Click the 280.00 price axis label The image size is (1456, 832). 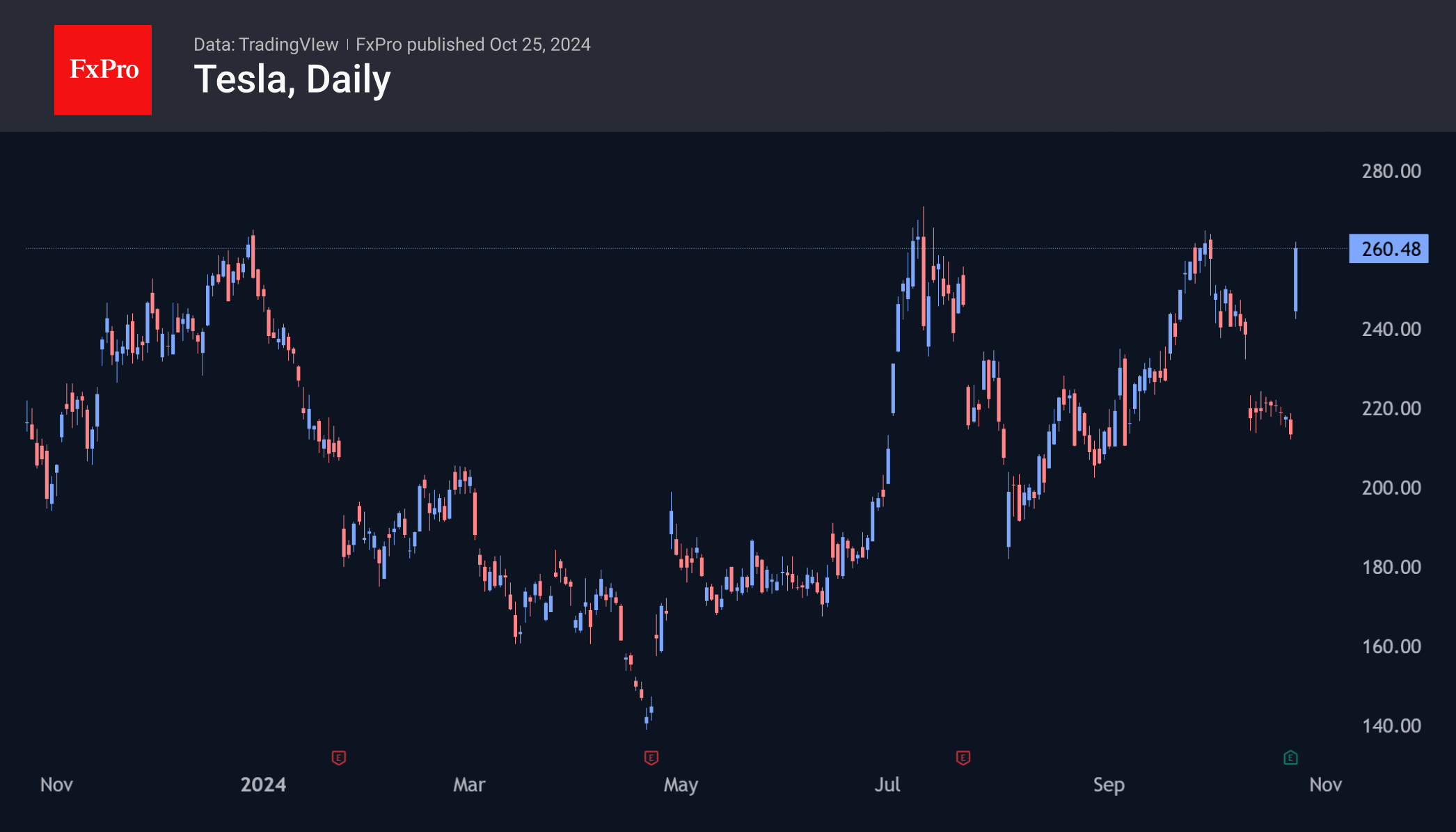click(x=1391, y=171)
